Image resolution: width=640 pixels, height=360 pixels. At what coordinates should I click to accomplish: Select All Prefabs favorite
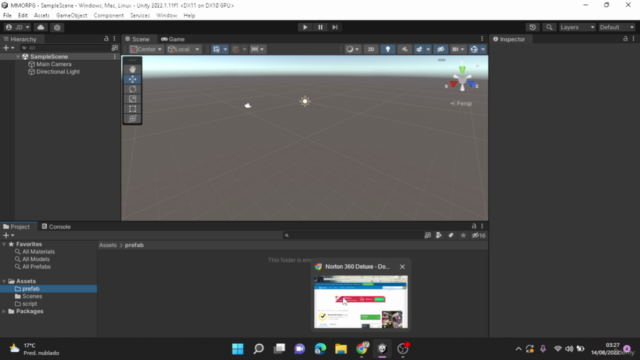pyautogui.click(x=36, y=267)
